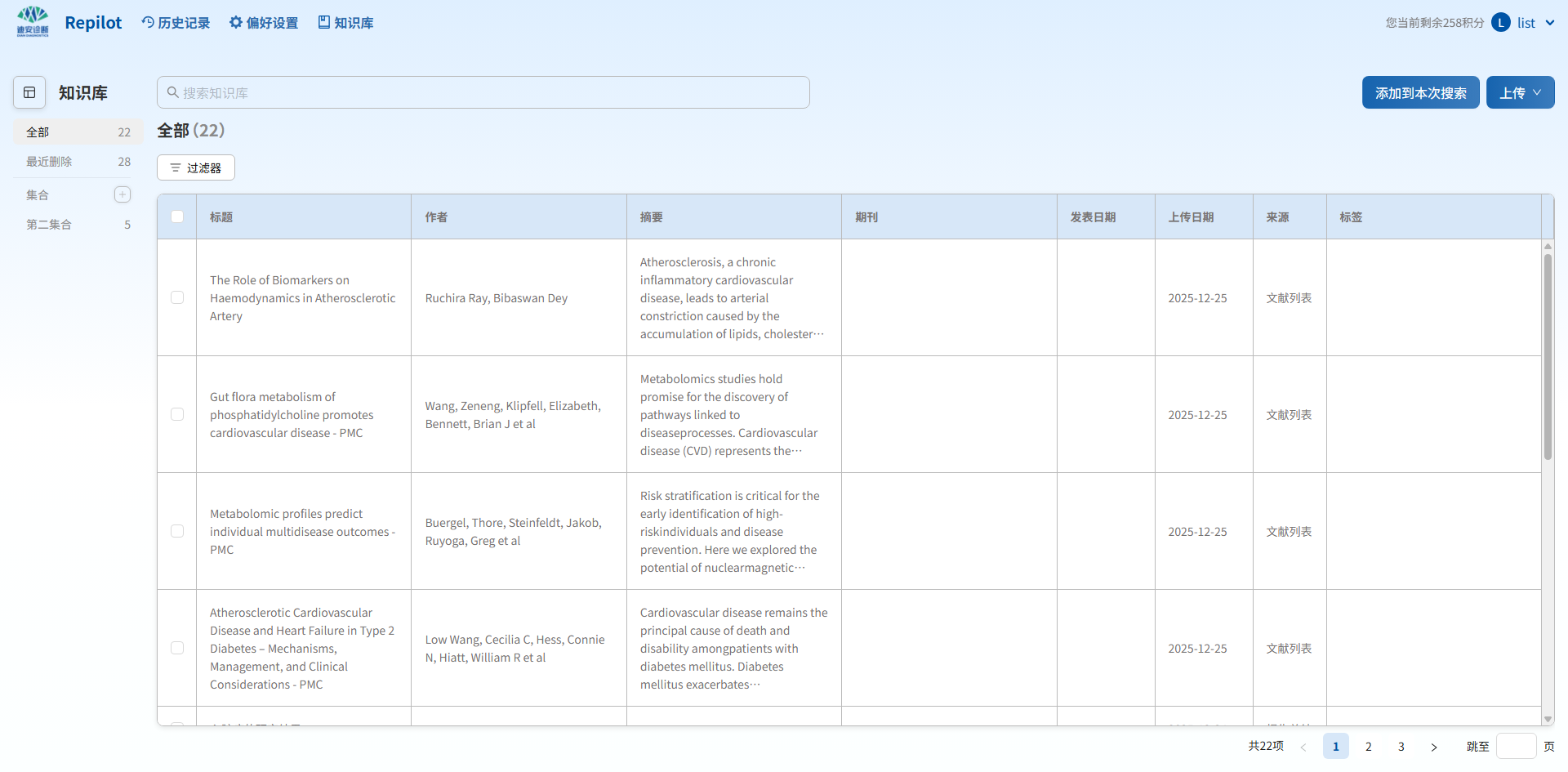Open 偏好设置 preferences menu
Viewport: 1568px width, 772px height.
264,23
